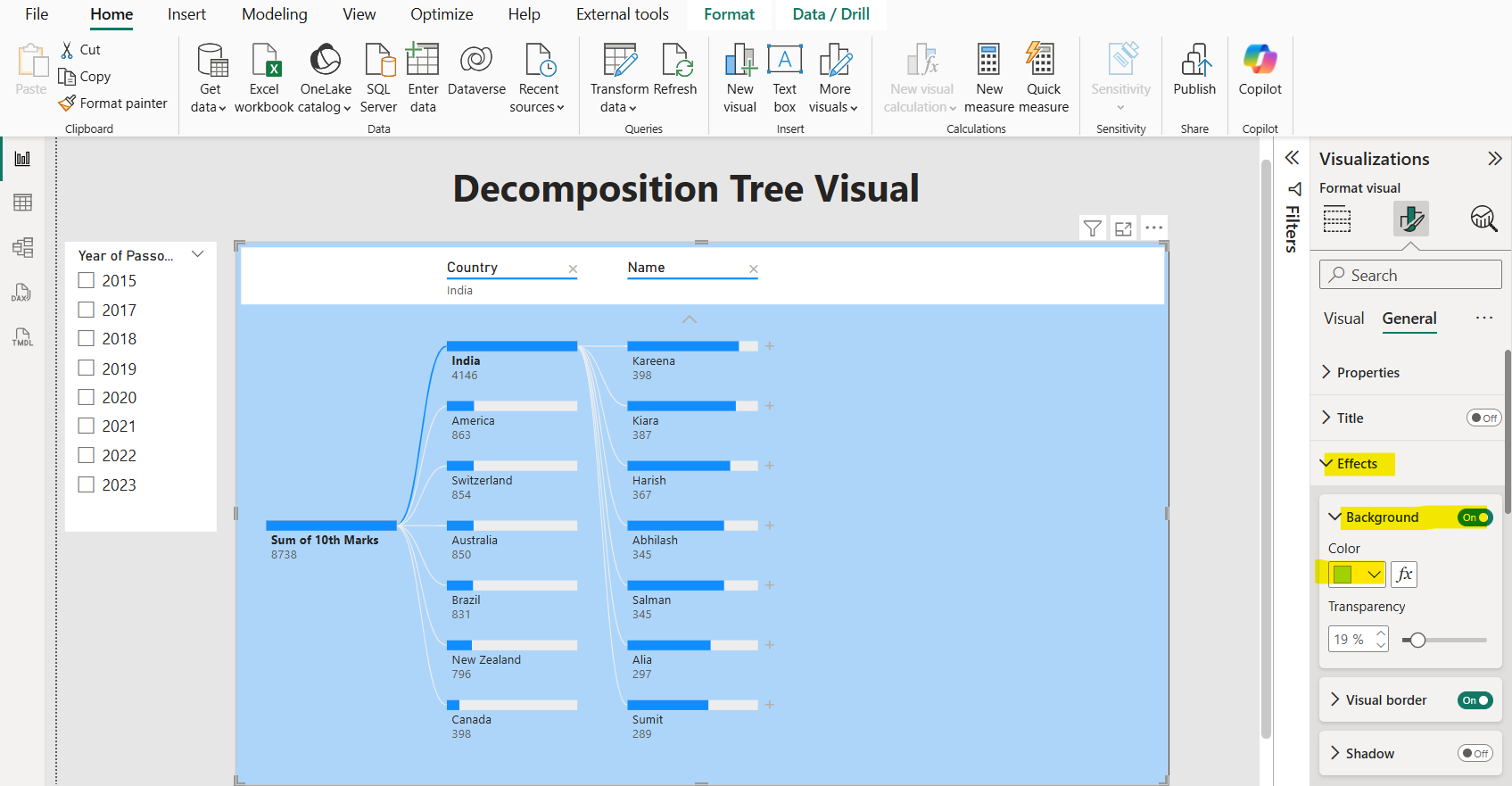
Task: Collapse the Year of Passout slicer dropdown
Action: pyautogui.click(x=198, y=255)
